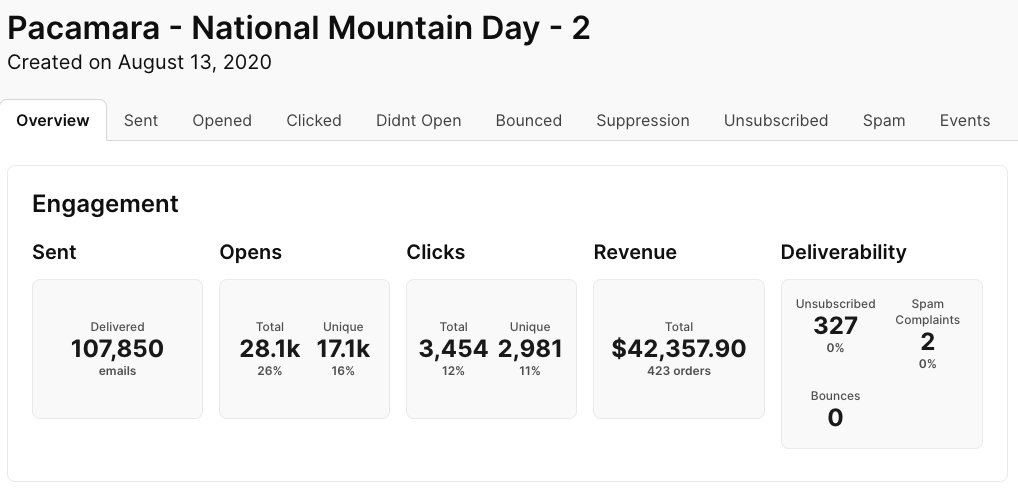Click the revenue total $42,357.90
This screenshot has width=1018, height=493.
(x=678, y=349)
